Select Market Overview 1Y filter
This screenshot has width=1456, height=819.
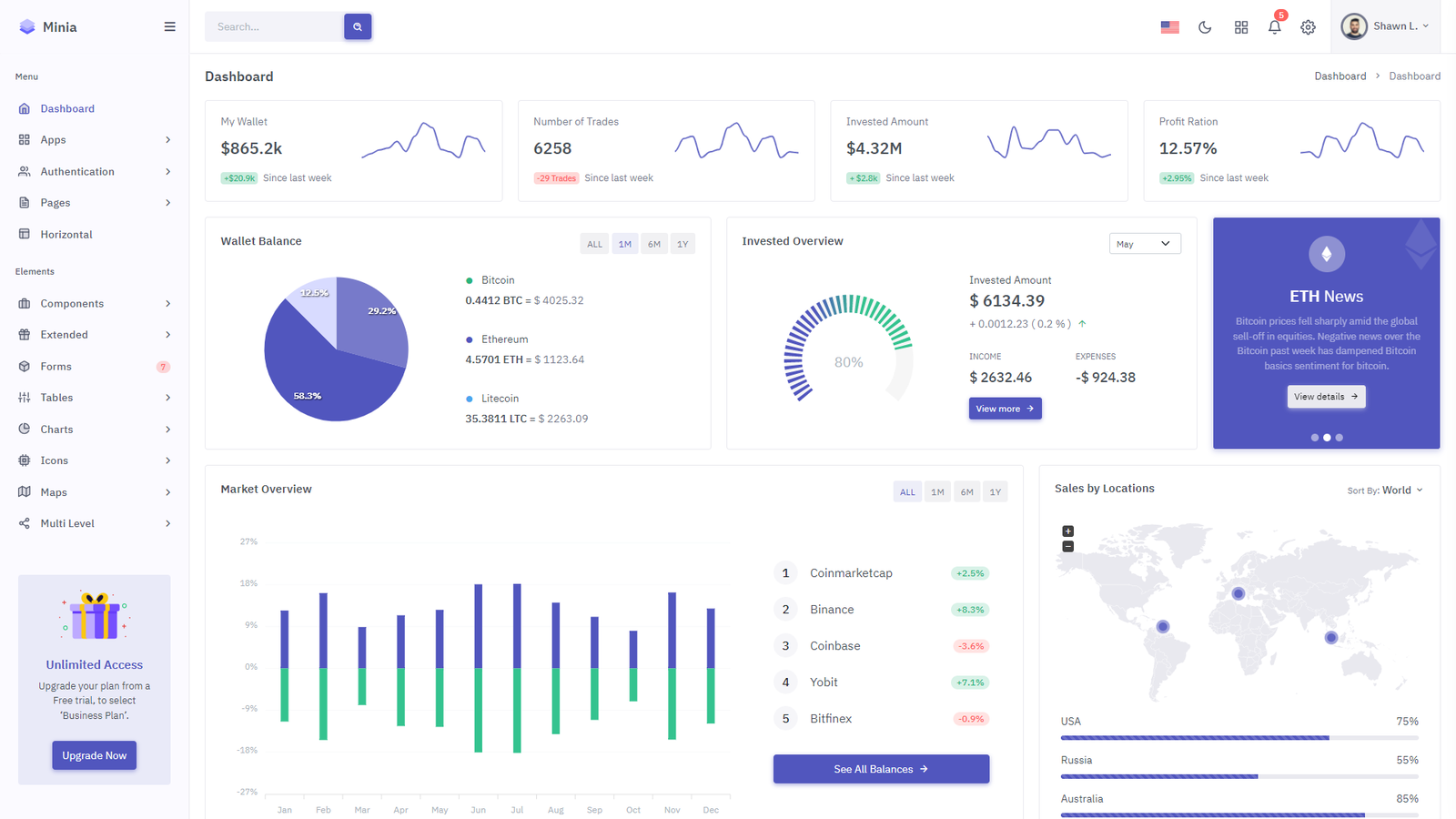[996, 492]
